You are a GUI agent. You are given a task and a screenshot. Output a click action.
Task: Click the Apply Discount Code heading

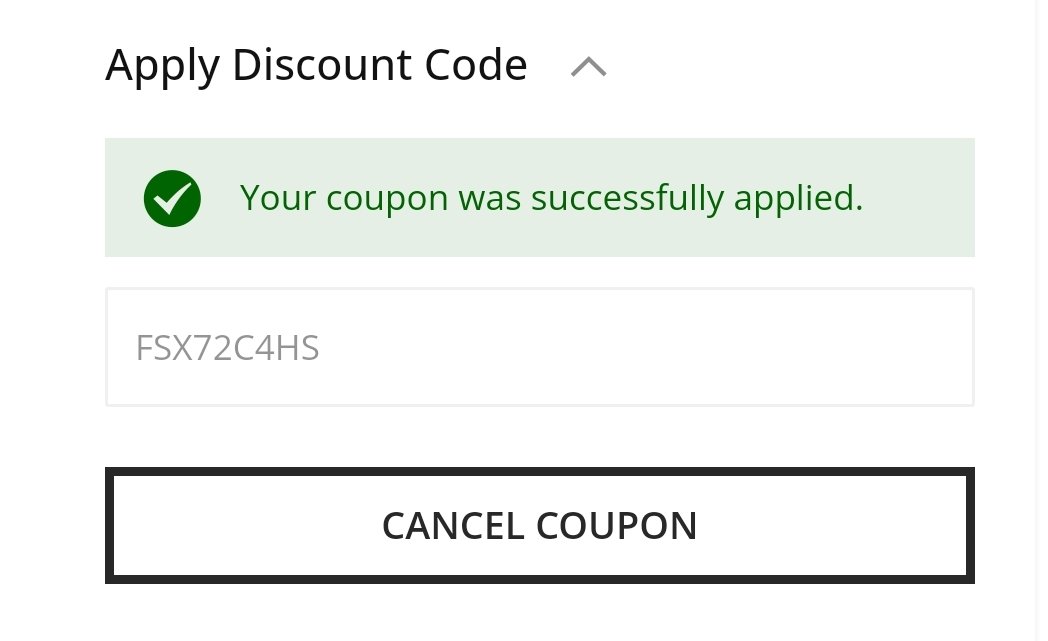[316, 66]
